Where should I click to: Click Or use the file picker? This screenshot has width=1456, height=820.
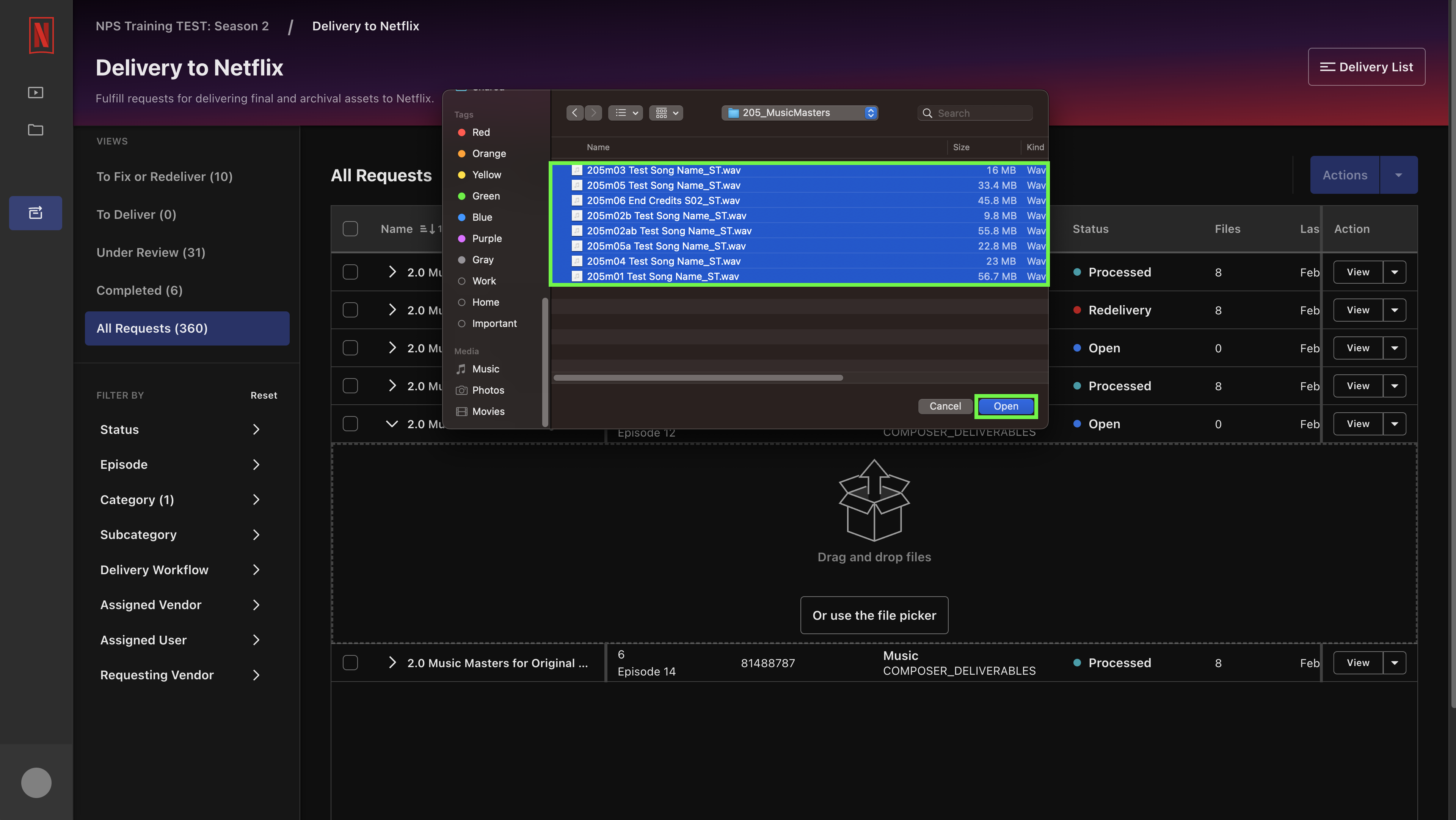[x=874, y=615]
